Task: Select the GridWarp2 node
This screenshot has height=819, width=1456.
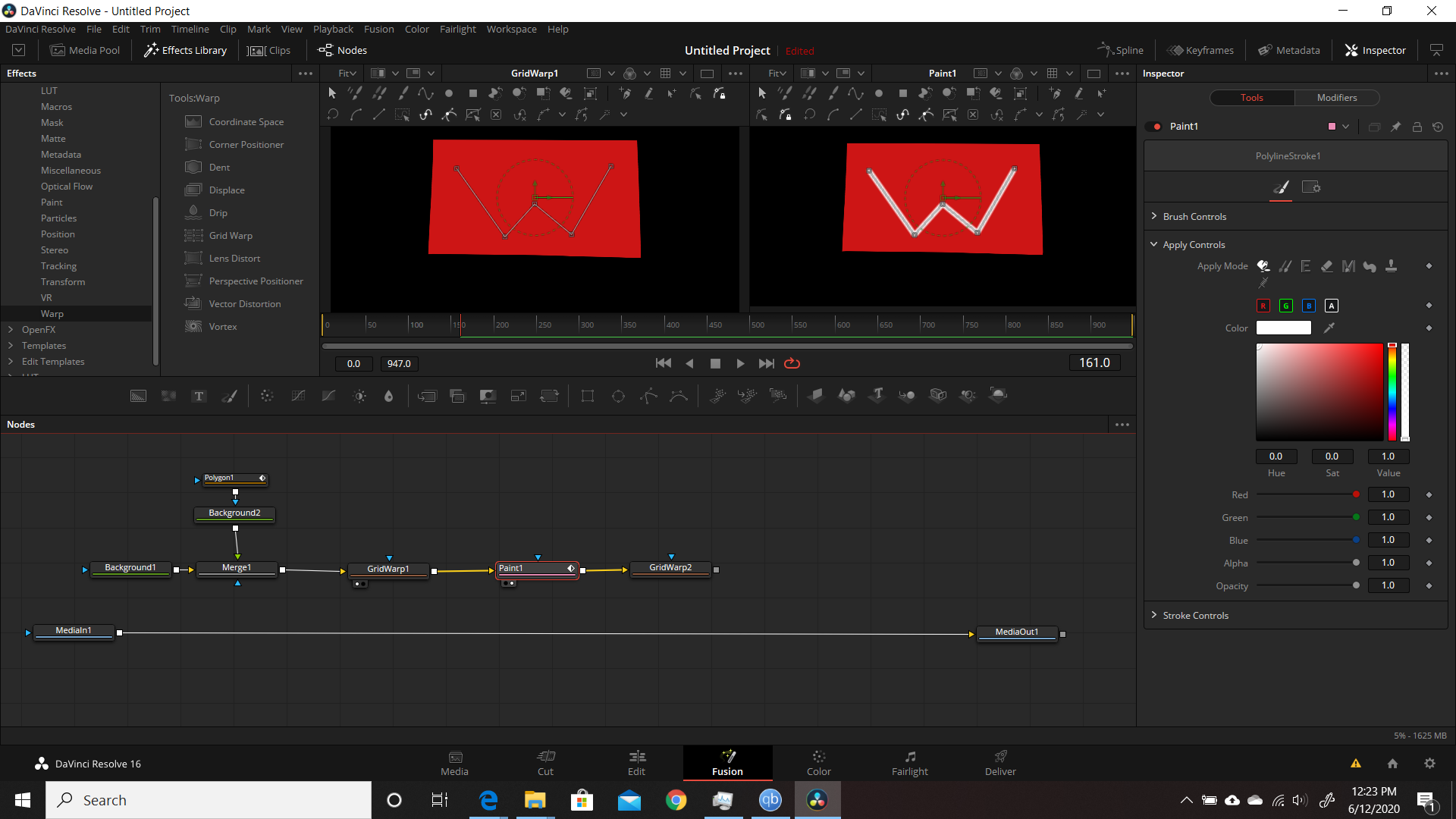Action: click(x=670, y=568)
